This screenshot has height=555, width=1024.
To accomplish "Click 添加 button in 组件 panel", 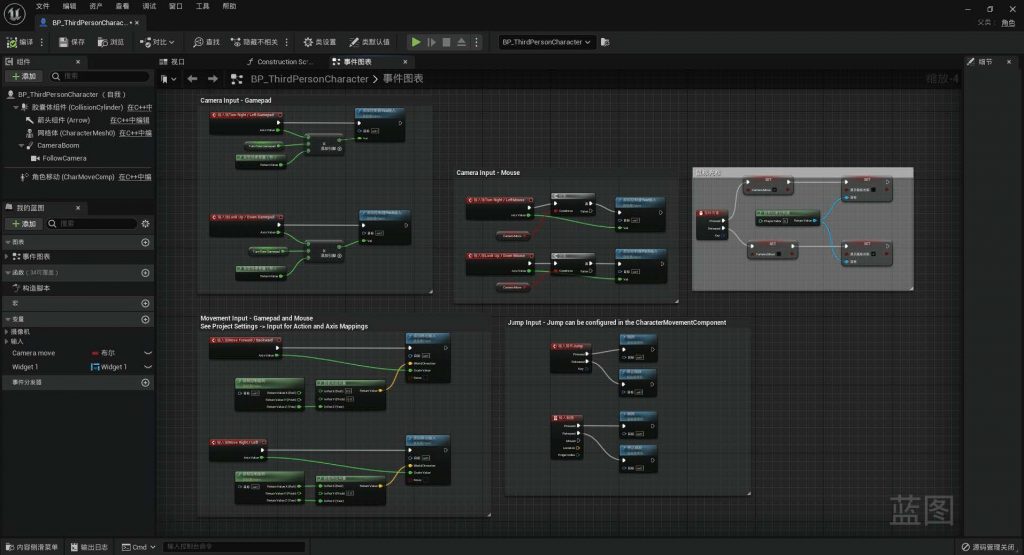I will (24, 76).
